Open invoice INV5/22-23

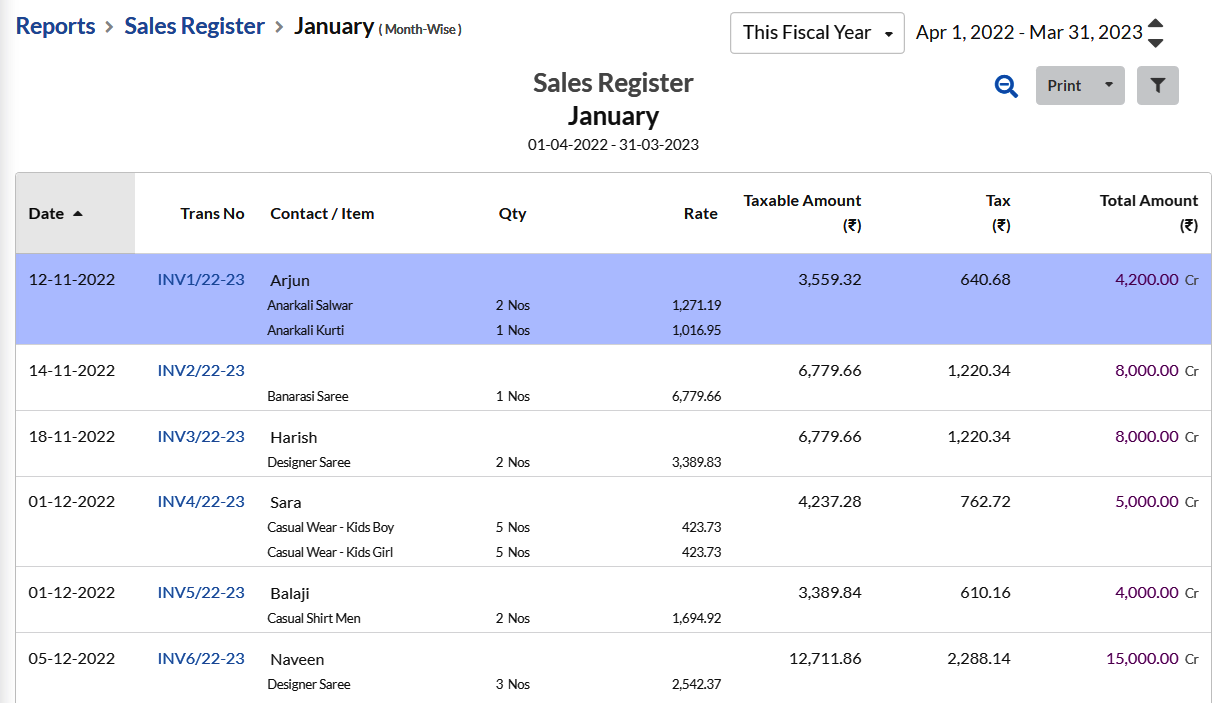[x=201, y=593]
